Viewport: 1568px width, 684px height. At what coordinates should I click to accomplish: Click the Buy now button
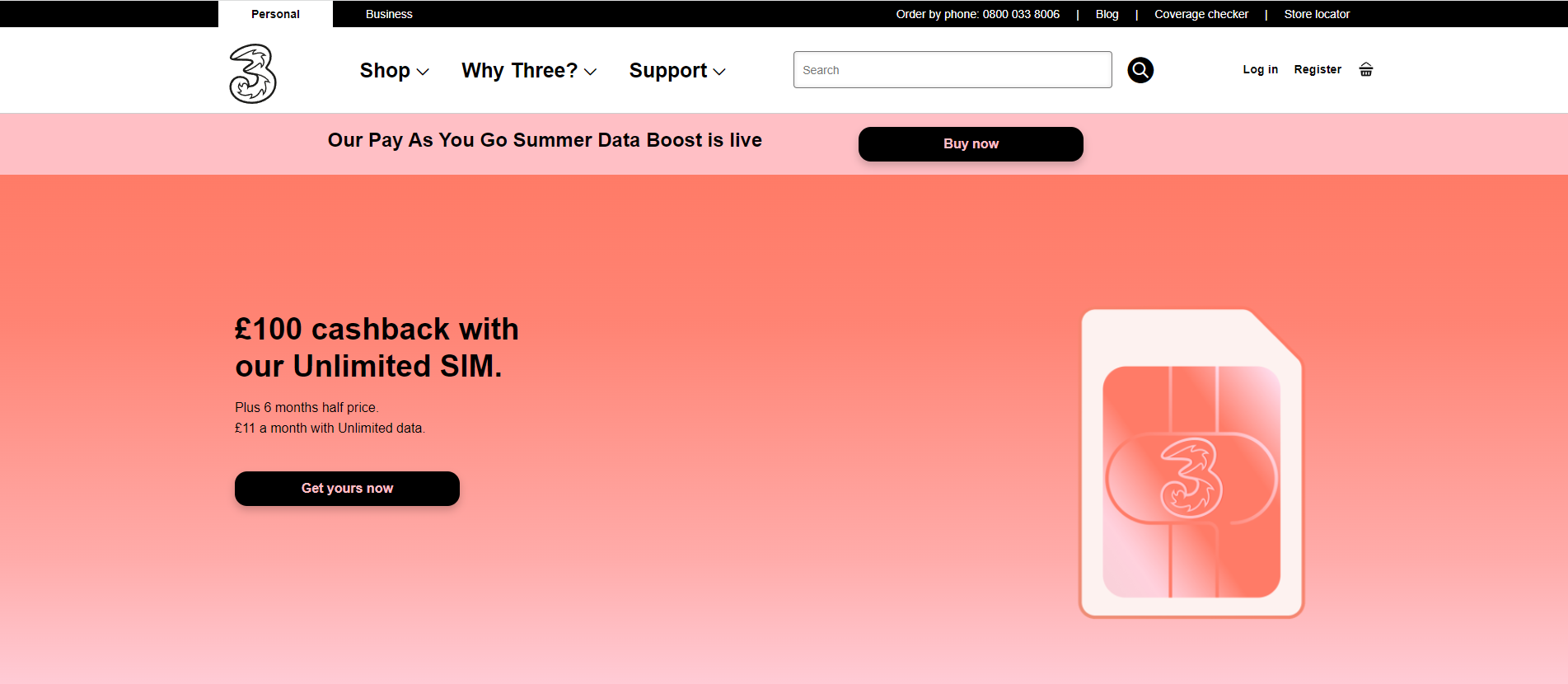(x=971, y=144)
